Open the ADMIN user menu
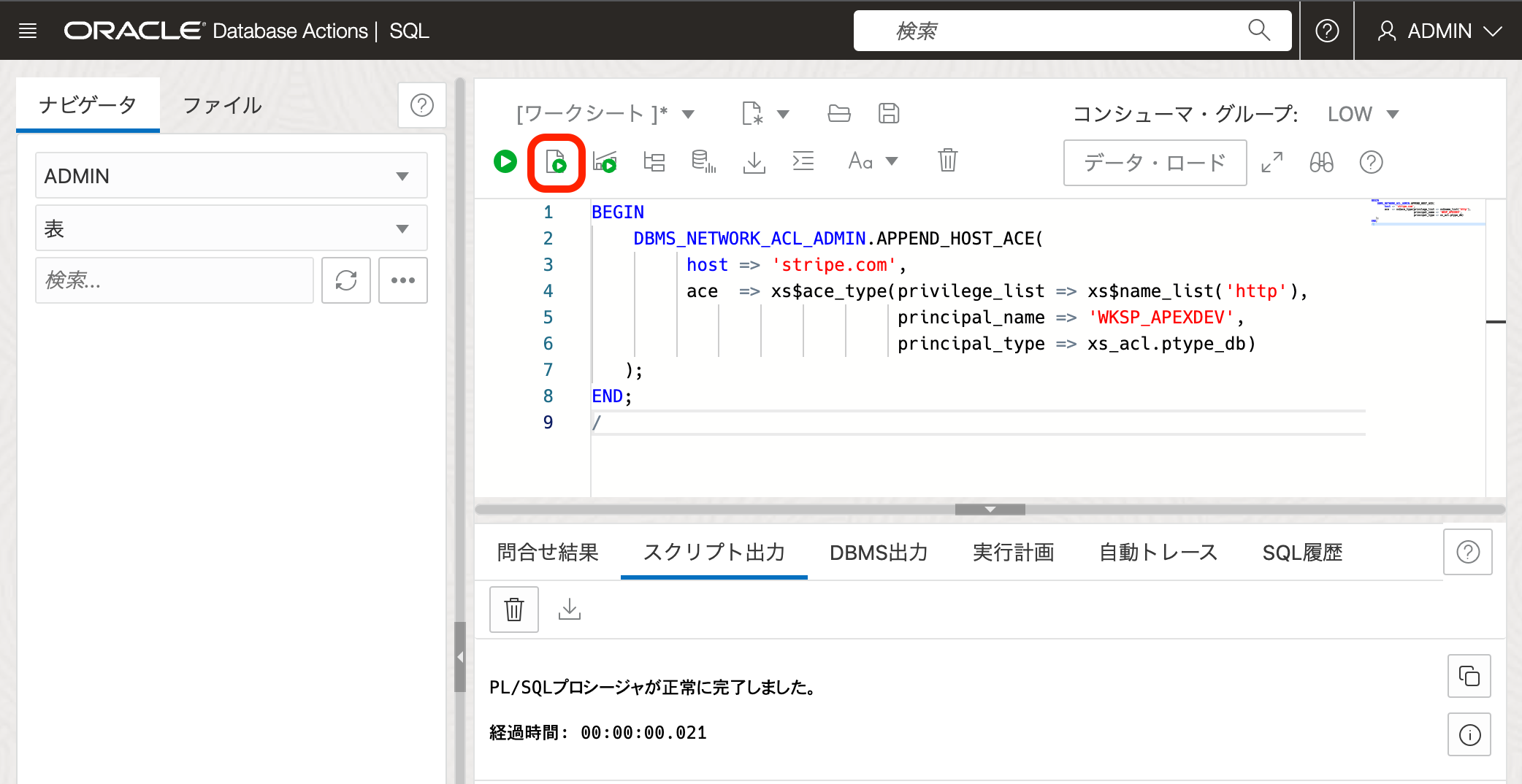This screenshot has width=1522, height=784. 1439,31
